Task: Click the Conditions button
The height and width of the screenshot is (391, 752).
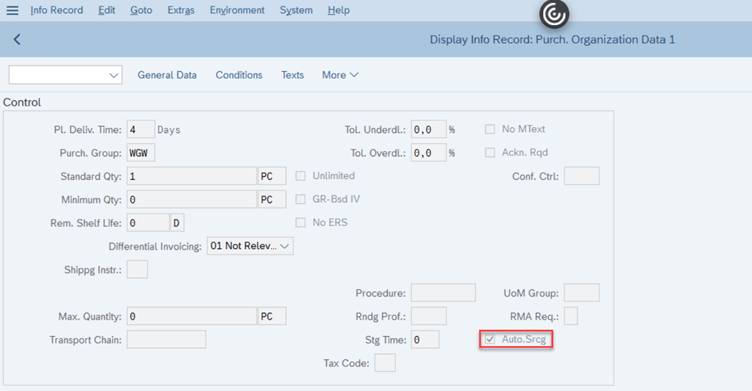Action: (239, 75)
